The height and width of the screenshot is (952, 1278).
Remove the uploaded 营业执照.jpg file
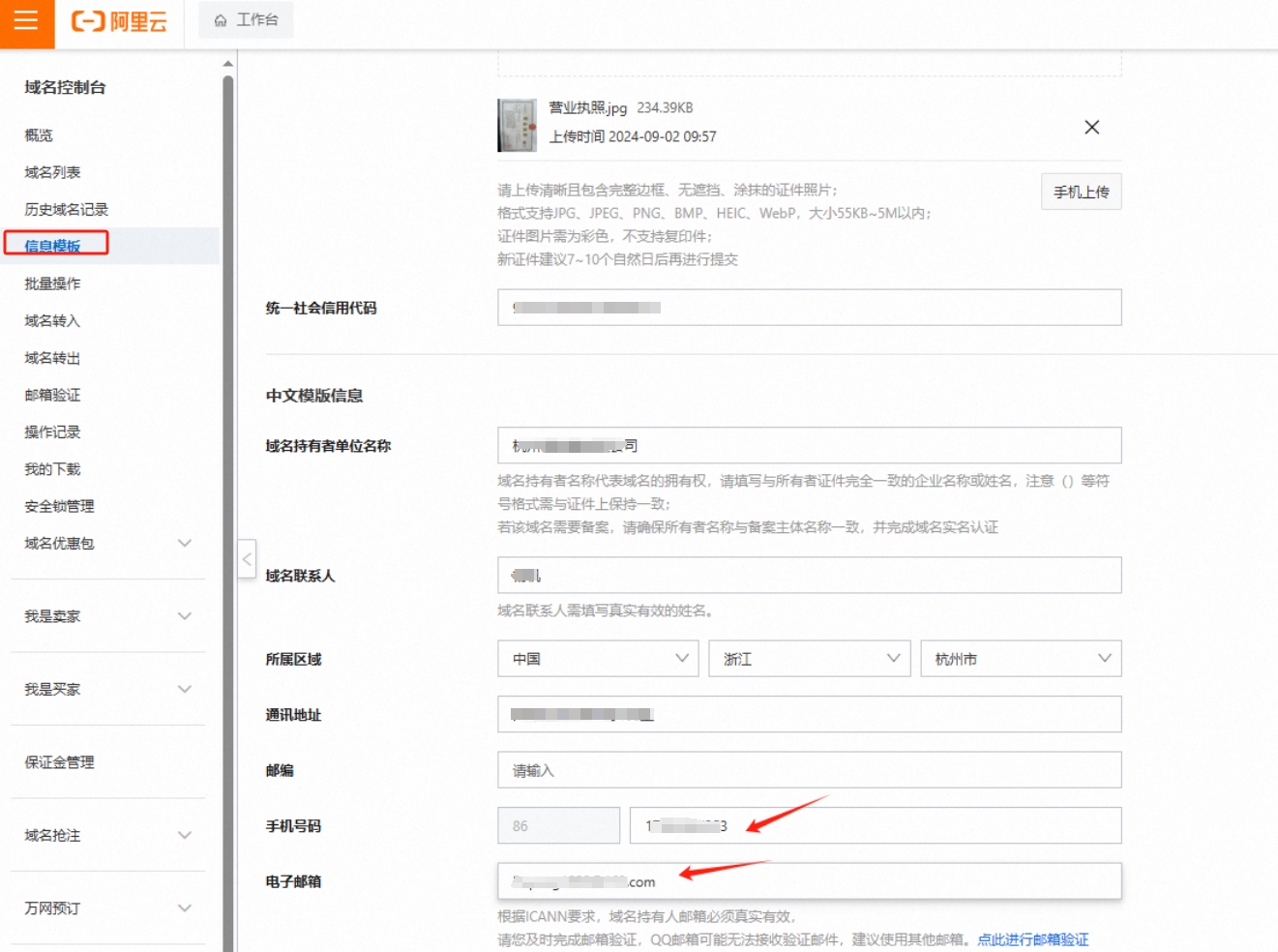tap(1091, 128)
